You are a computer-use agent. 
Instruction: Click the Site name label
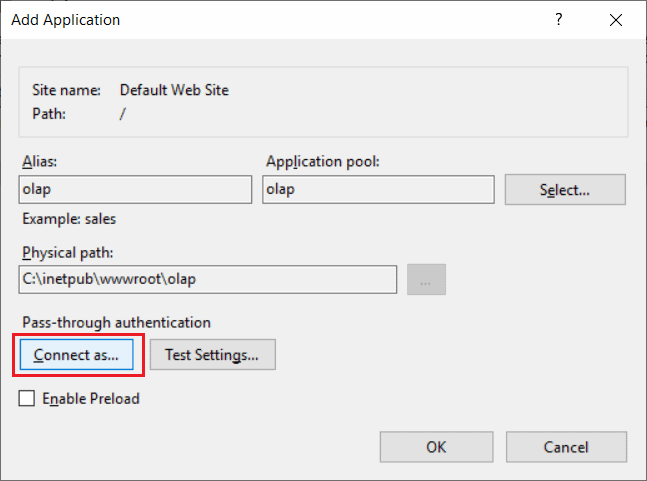pyautogui.click(x=66, y=90)
